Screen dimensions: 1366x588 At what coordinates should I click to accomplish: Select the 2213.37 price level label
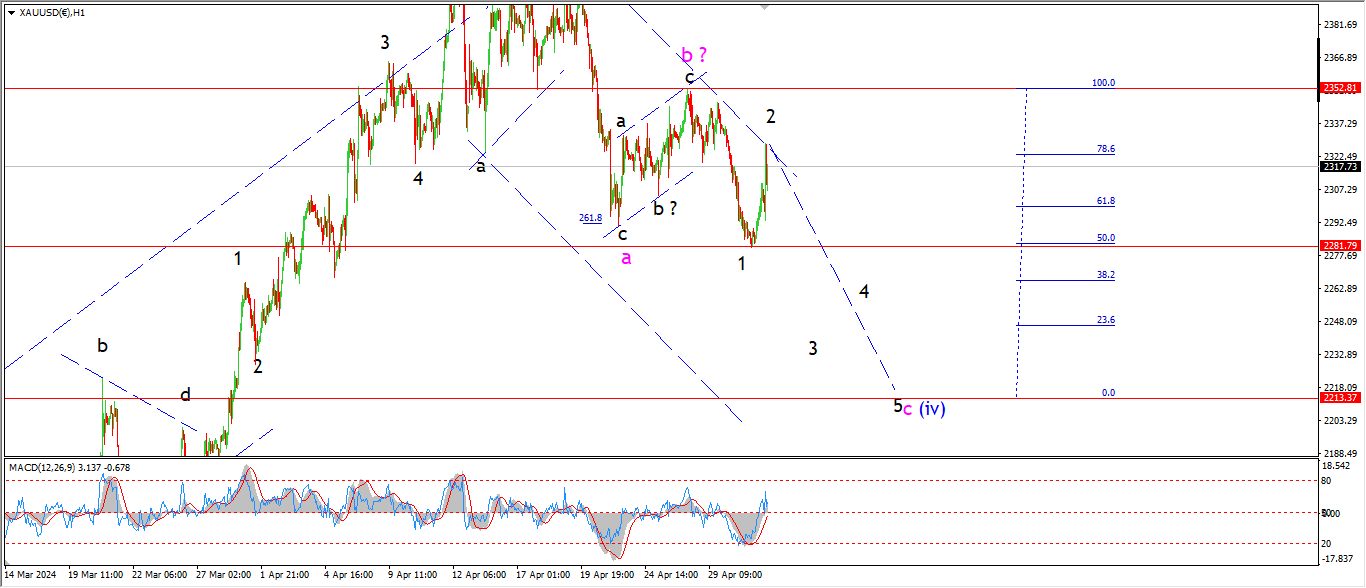pos(1339,398)
